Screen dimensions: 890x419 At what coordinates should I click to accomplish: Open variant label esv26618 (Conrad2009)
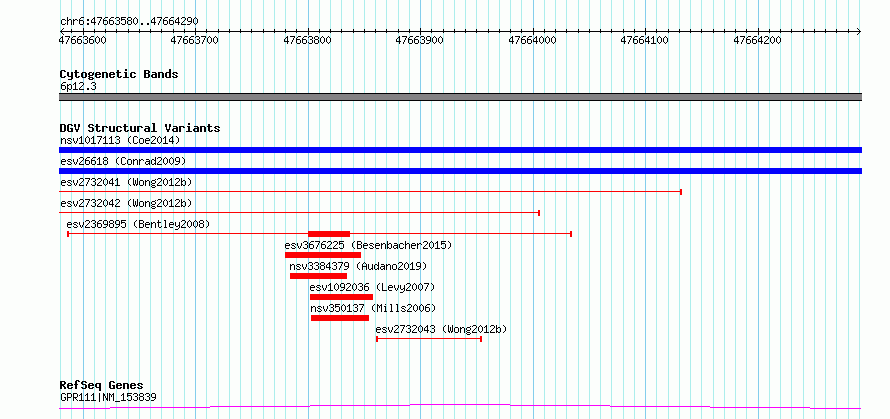coord(123,161)
